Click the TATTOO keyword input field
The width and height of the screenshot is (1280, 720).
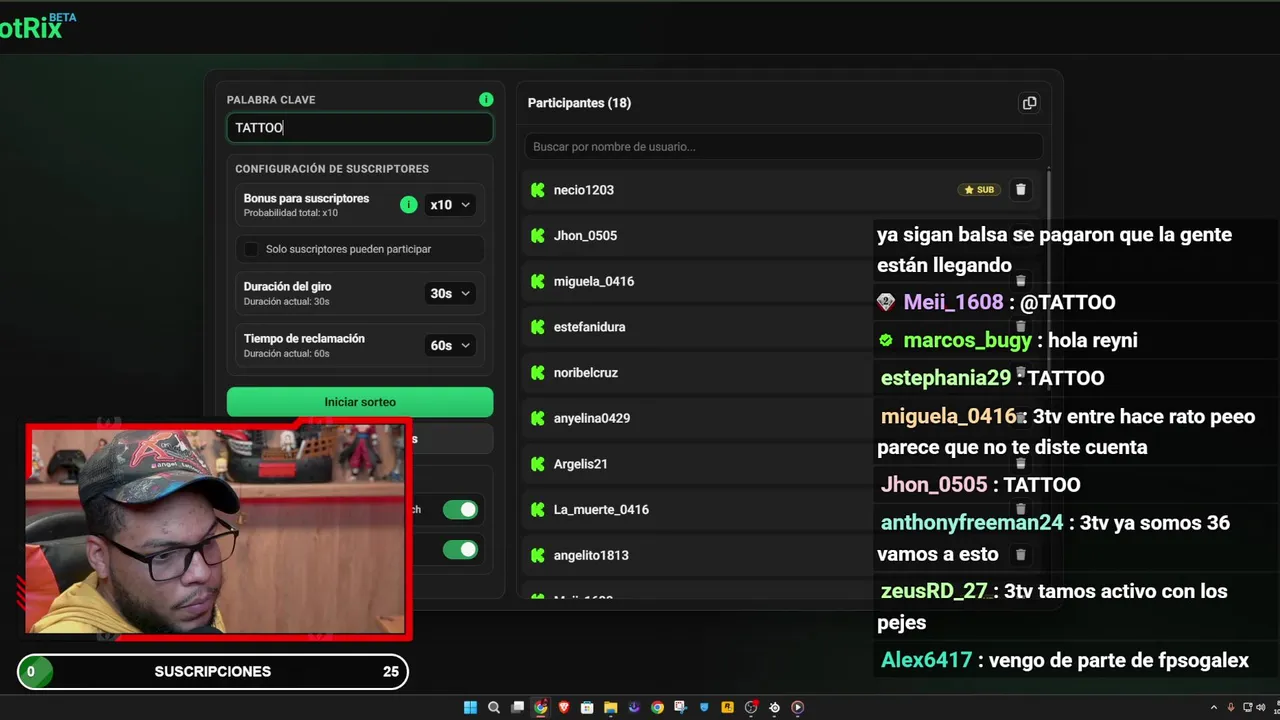click(360, 128)
